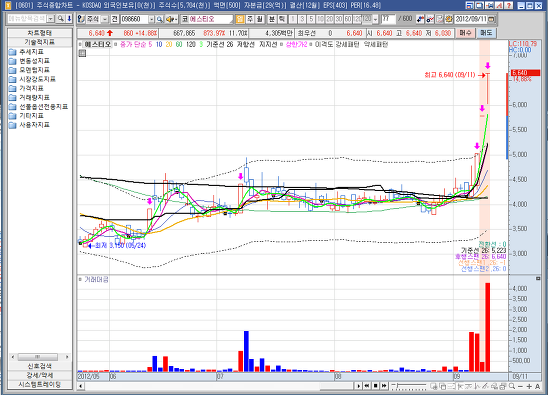The width and height of the screenshot is (548, 395).
Task: Open the 차트형태 panel tab
Action: click(40, 33)
